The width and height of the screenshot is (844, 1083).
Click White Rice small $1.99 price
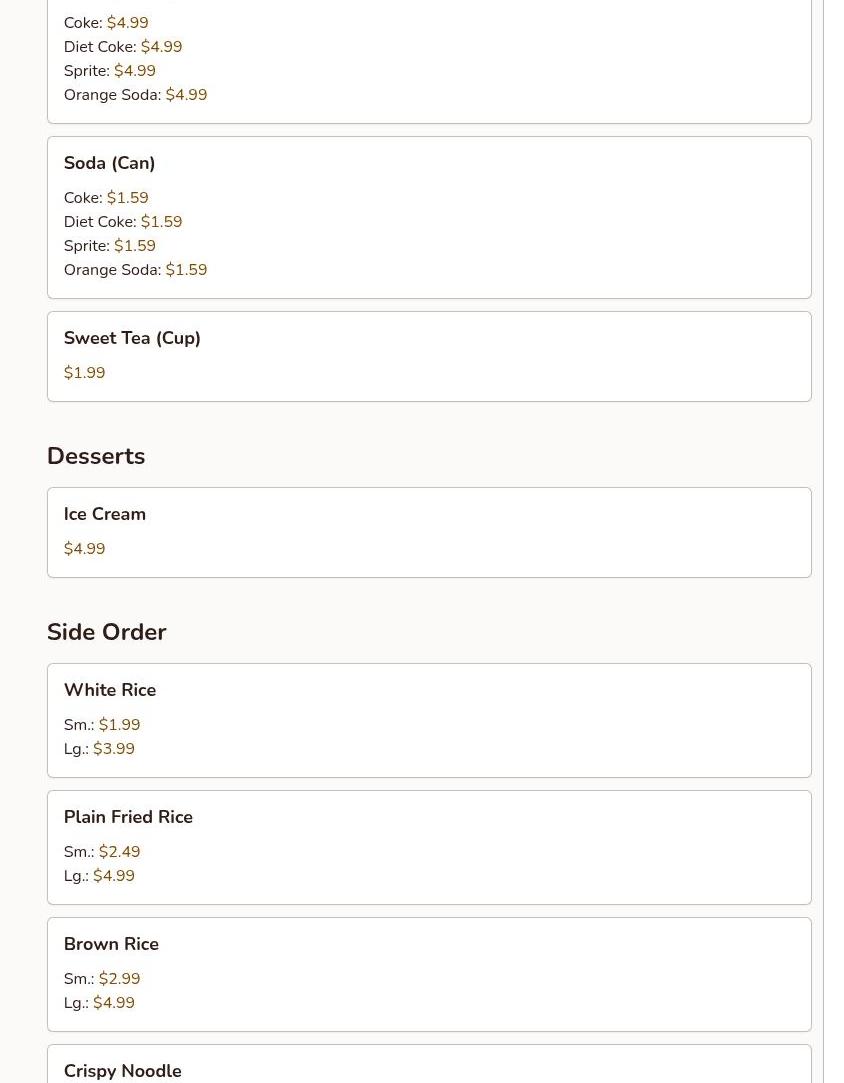click(119, 725)
